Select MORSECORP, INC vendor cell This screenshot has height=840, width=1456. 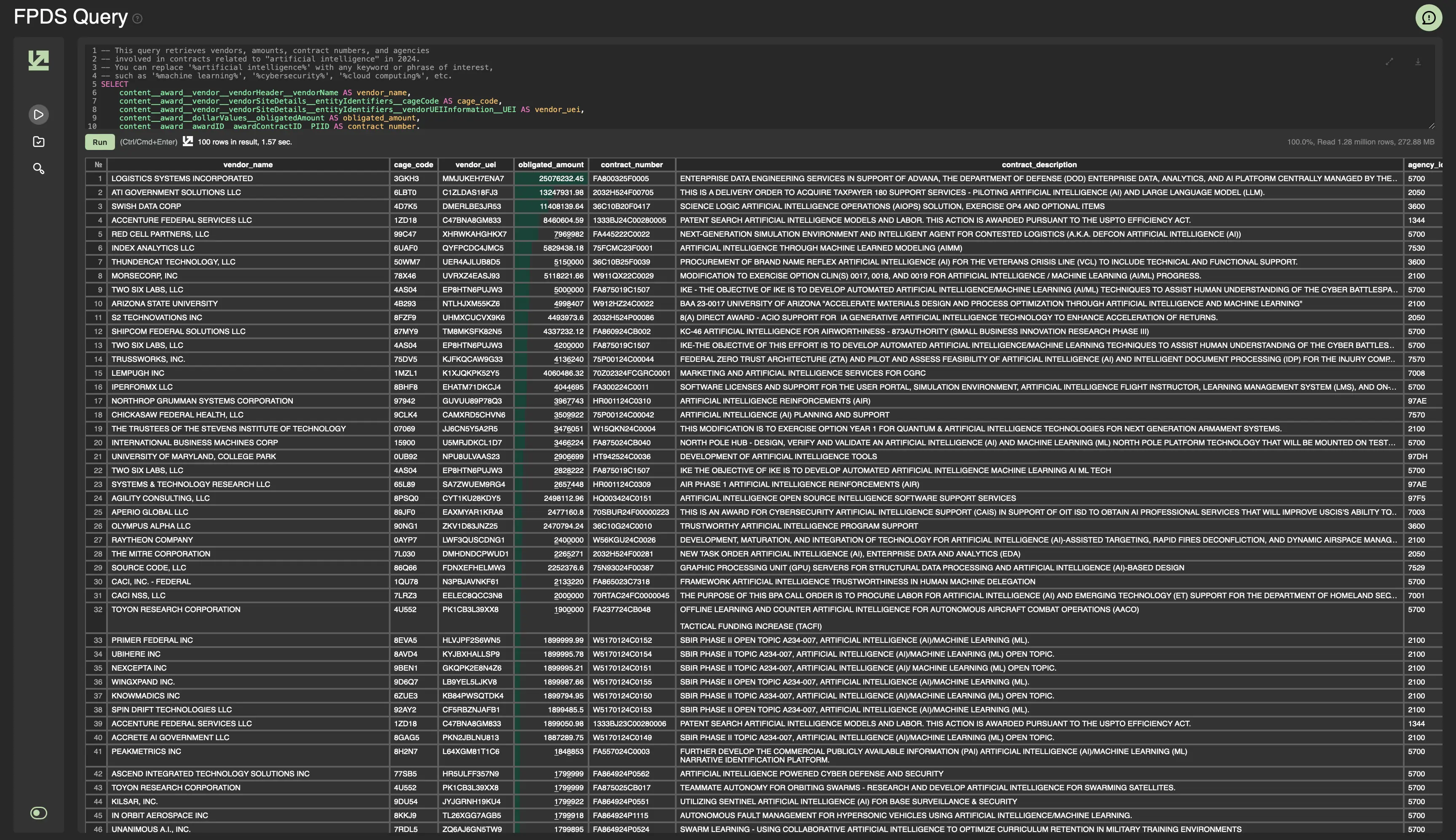248,276
